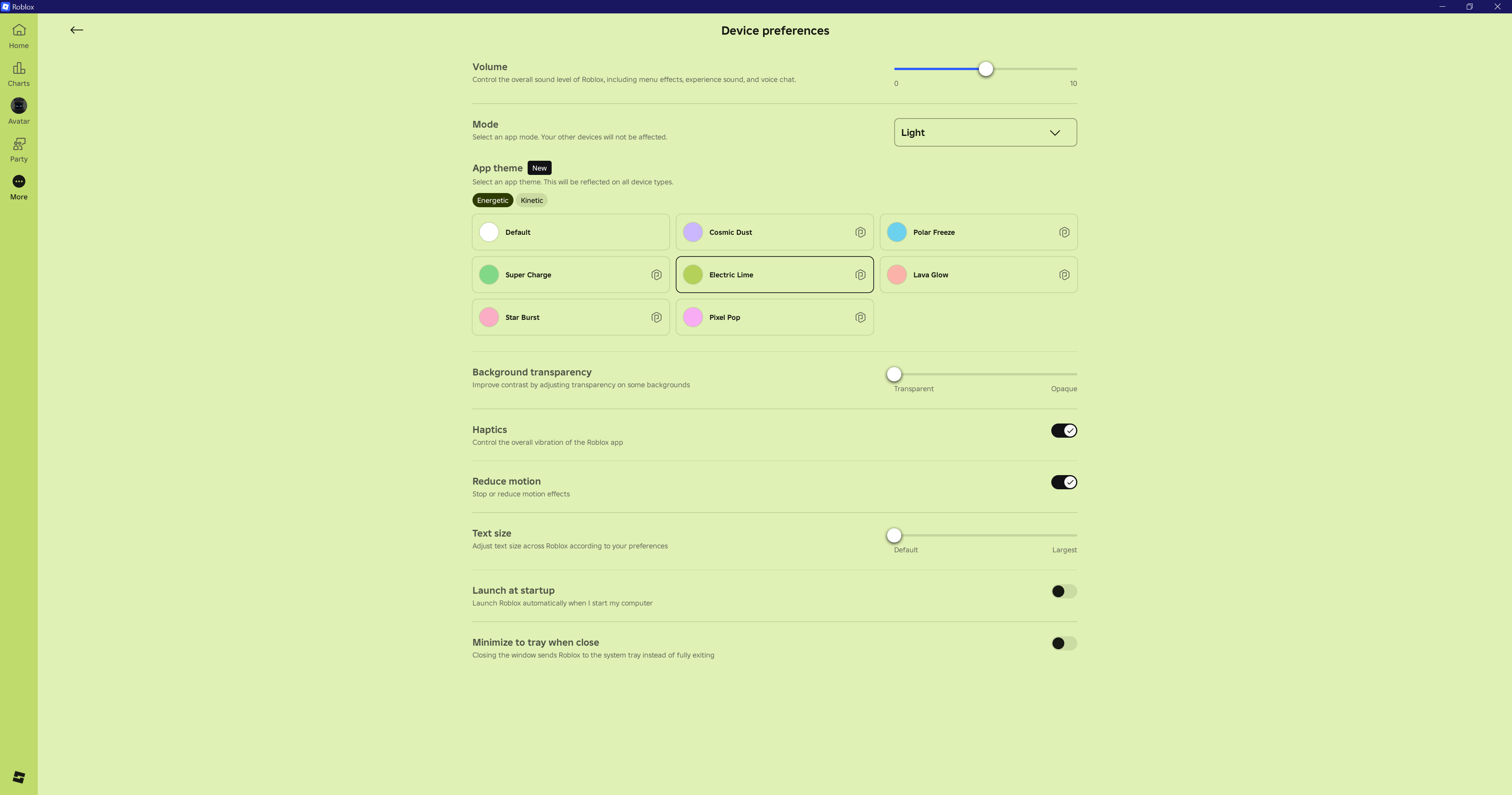The width and height of the screenshot is (1512, 795).
Task: Click the App theme section title
Action: [497, 168]
